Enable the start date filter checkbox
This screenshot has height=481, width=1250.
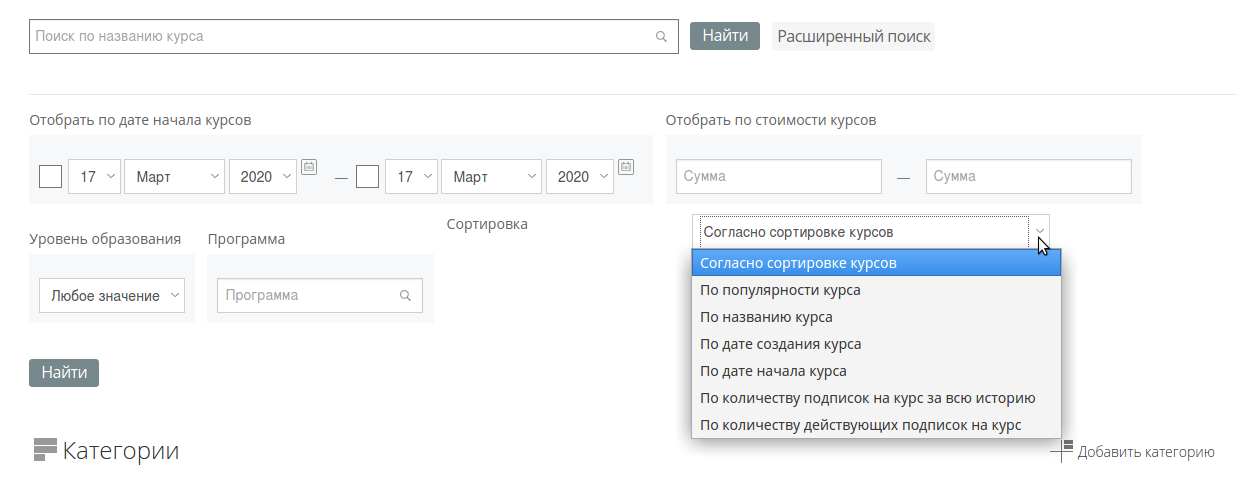50,177
